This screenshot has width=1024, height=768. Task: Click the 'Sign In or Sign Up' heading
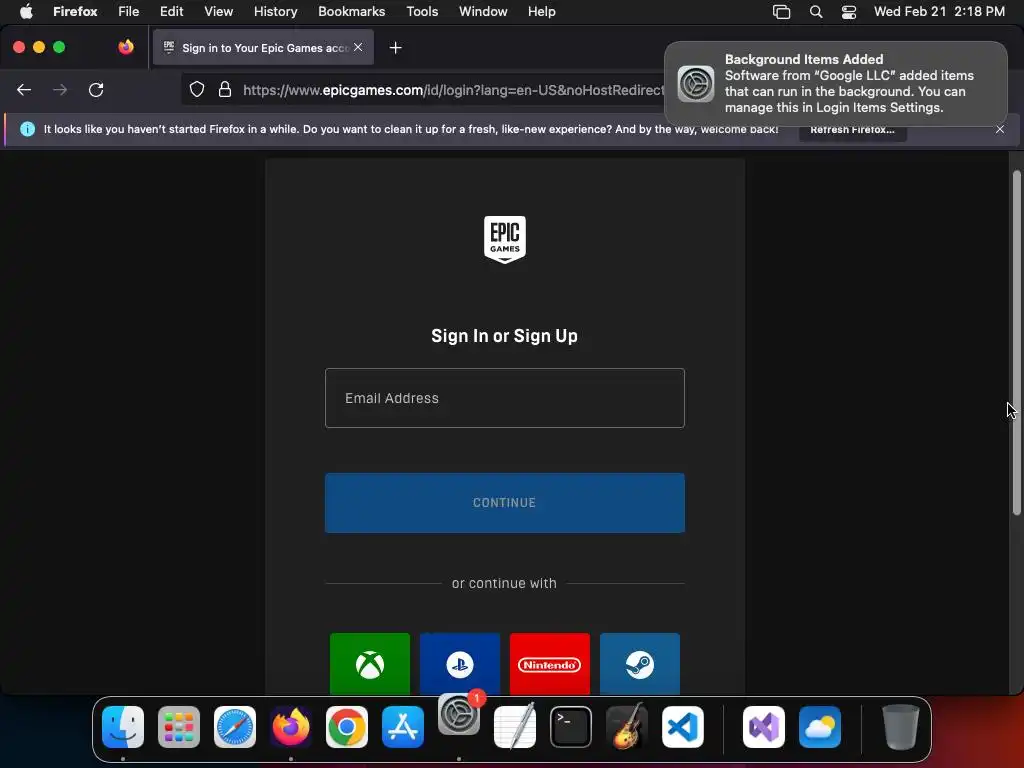coord(504,336)
